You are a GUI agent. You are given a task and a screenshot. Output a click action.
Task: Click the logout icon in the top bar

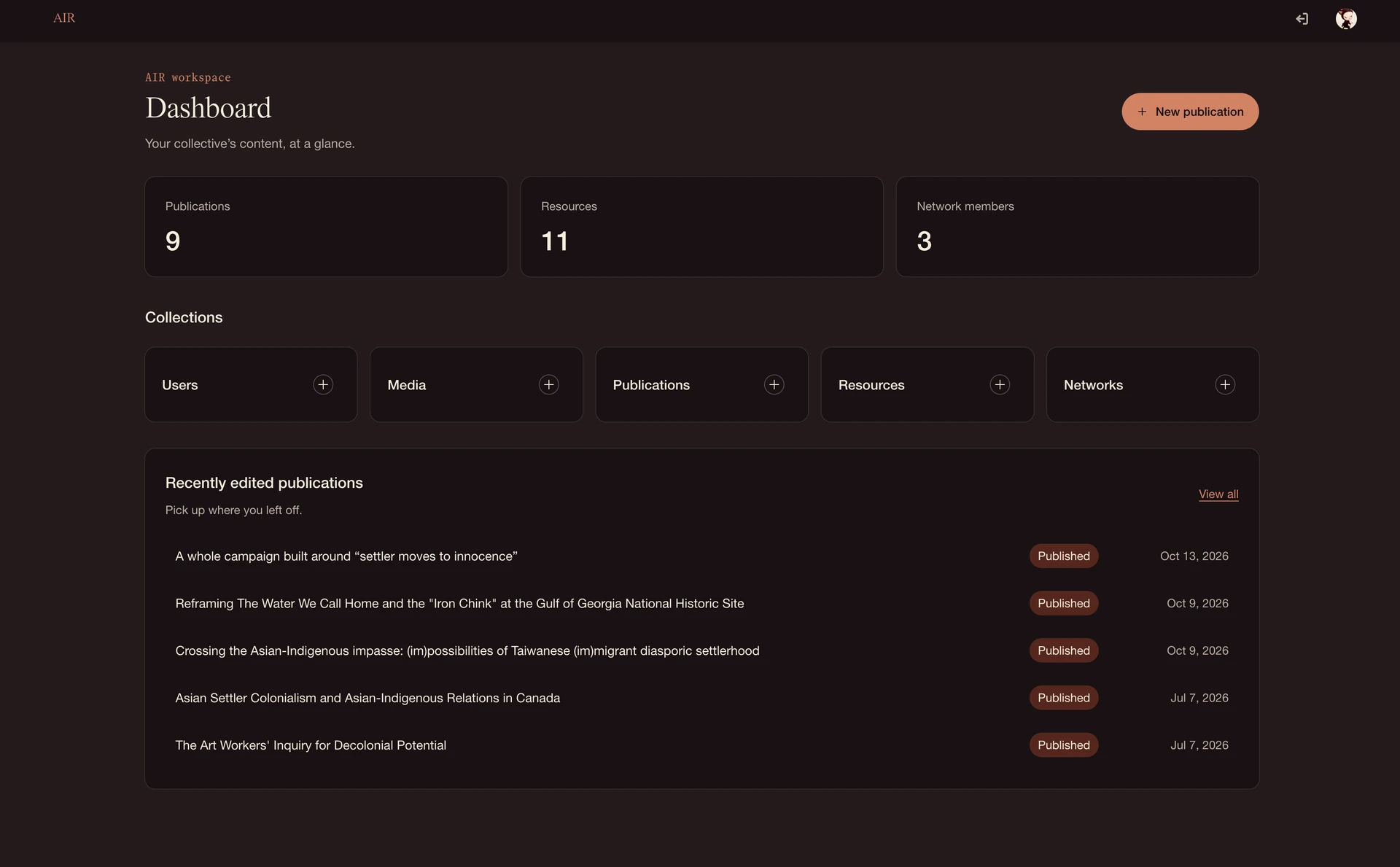1302,19
